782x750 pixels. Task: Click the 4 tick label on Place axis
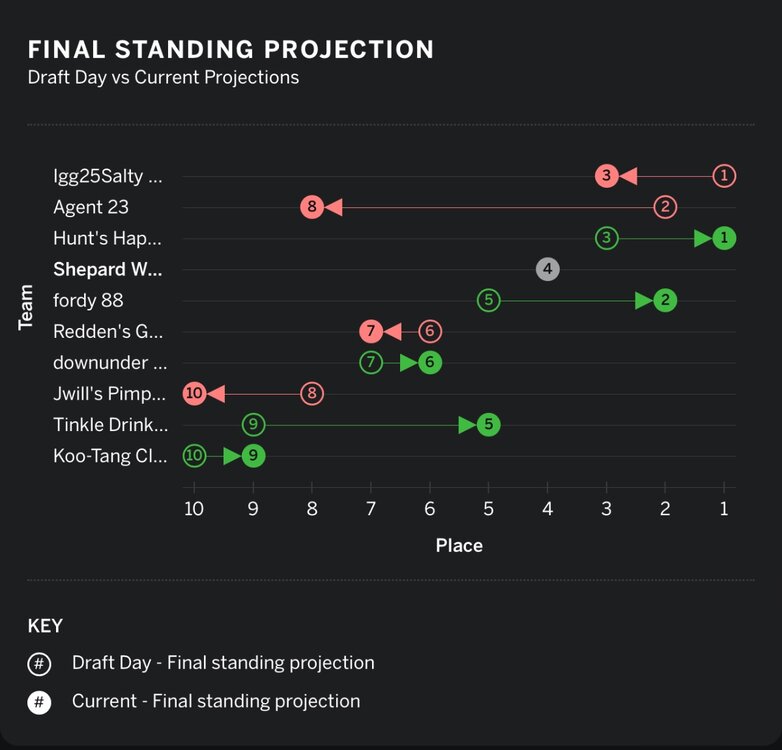tap(547, 509)
